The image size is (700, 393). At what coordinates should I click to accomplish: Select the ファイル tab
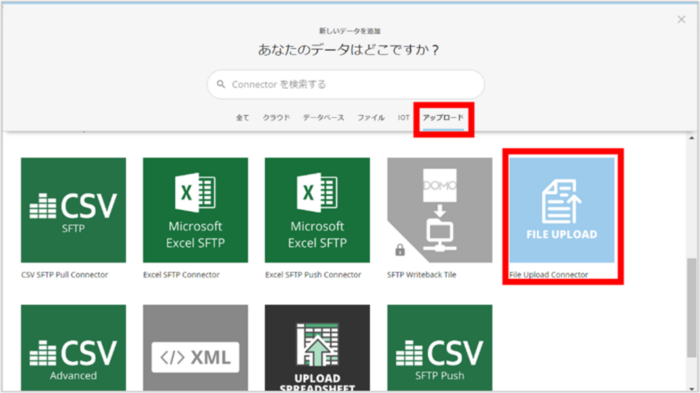371,117
